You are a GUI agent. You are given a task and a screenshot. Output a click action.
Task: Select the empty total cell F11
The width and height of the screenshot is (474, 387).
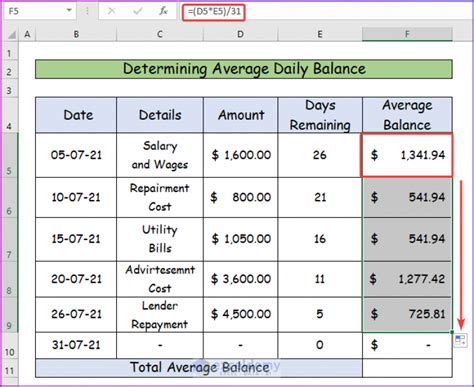point(407,368)
